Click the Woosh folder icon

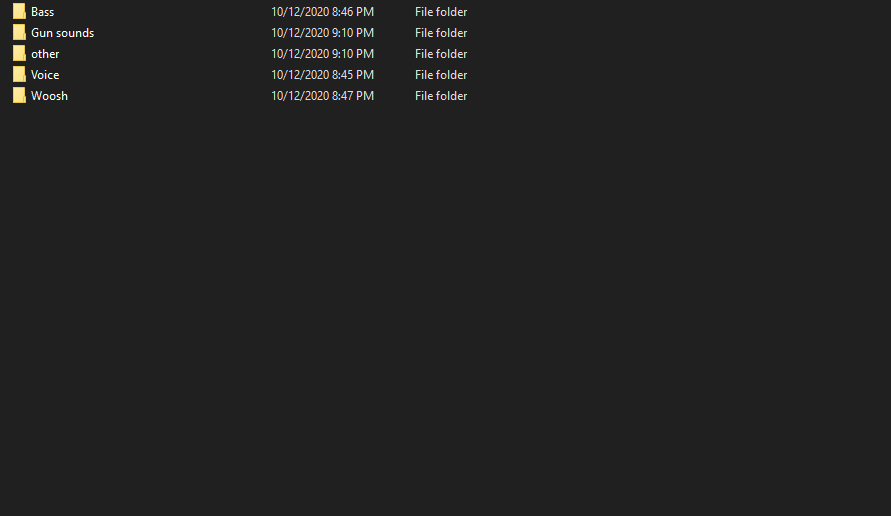[19, 96]
